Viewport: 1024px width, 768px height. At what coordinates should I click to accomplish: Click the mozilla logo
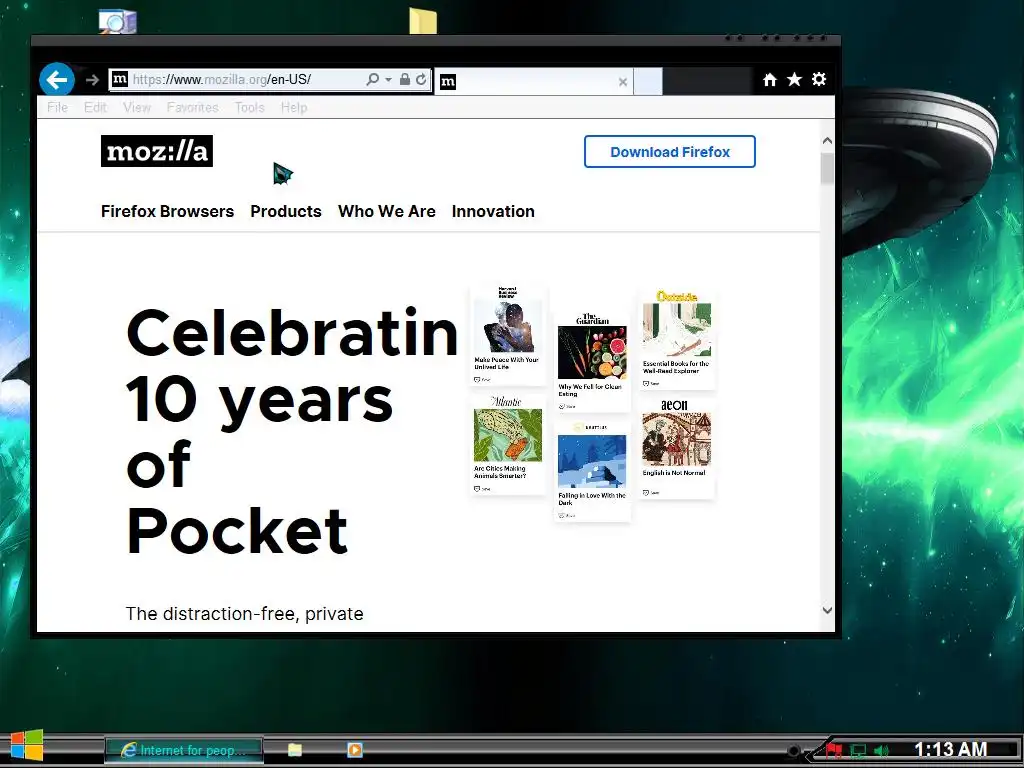157,151
